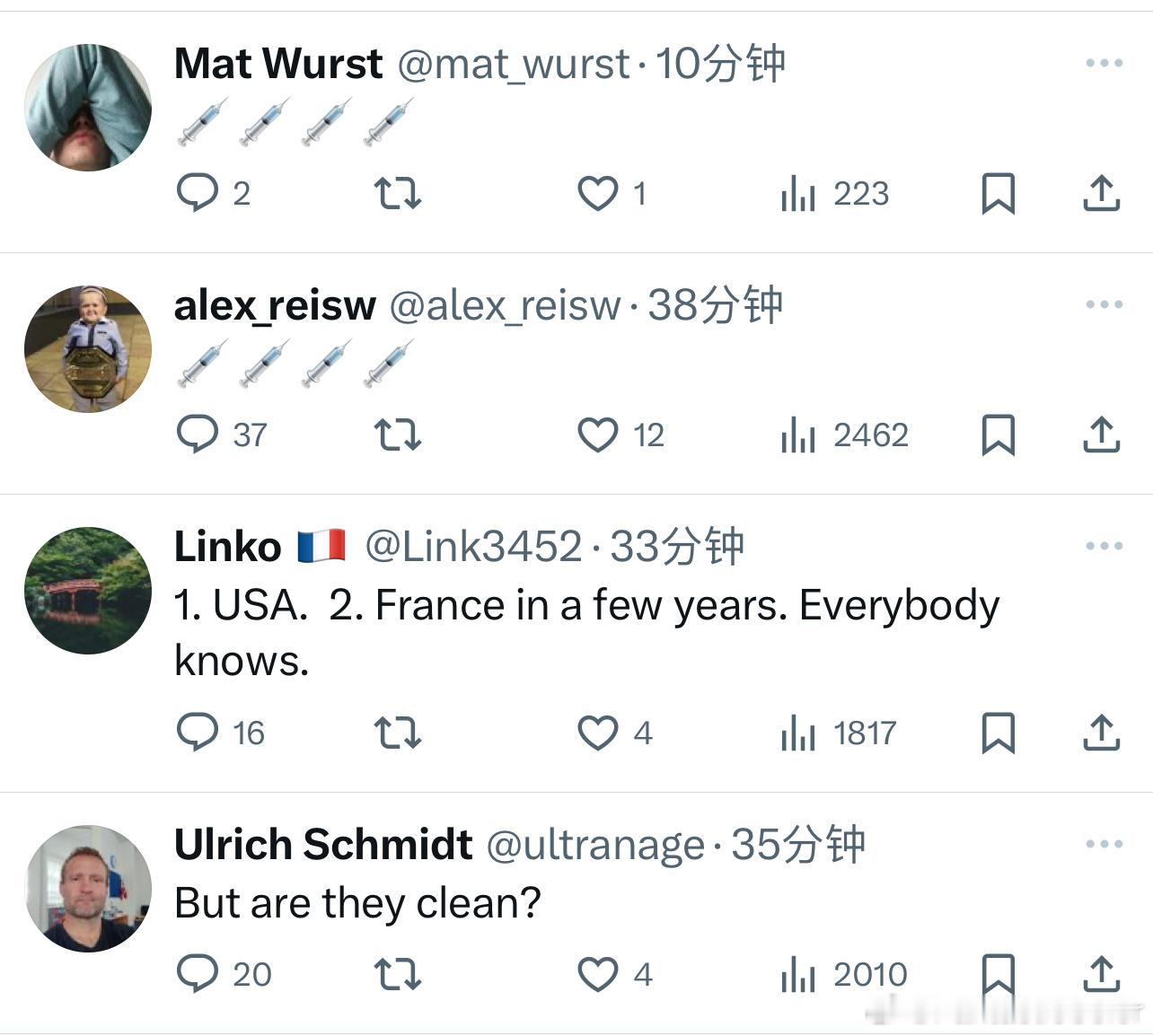
Task: Retweet Linko's USA and France tweet
Action: coord(397,733)
